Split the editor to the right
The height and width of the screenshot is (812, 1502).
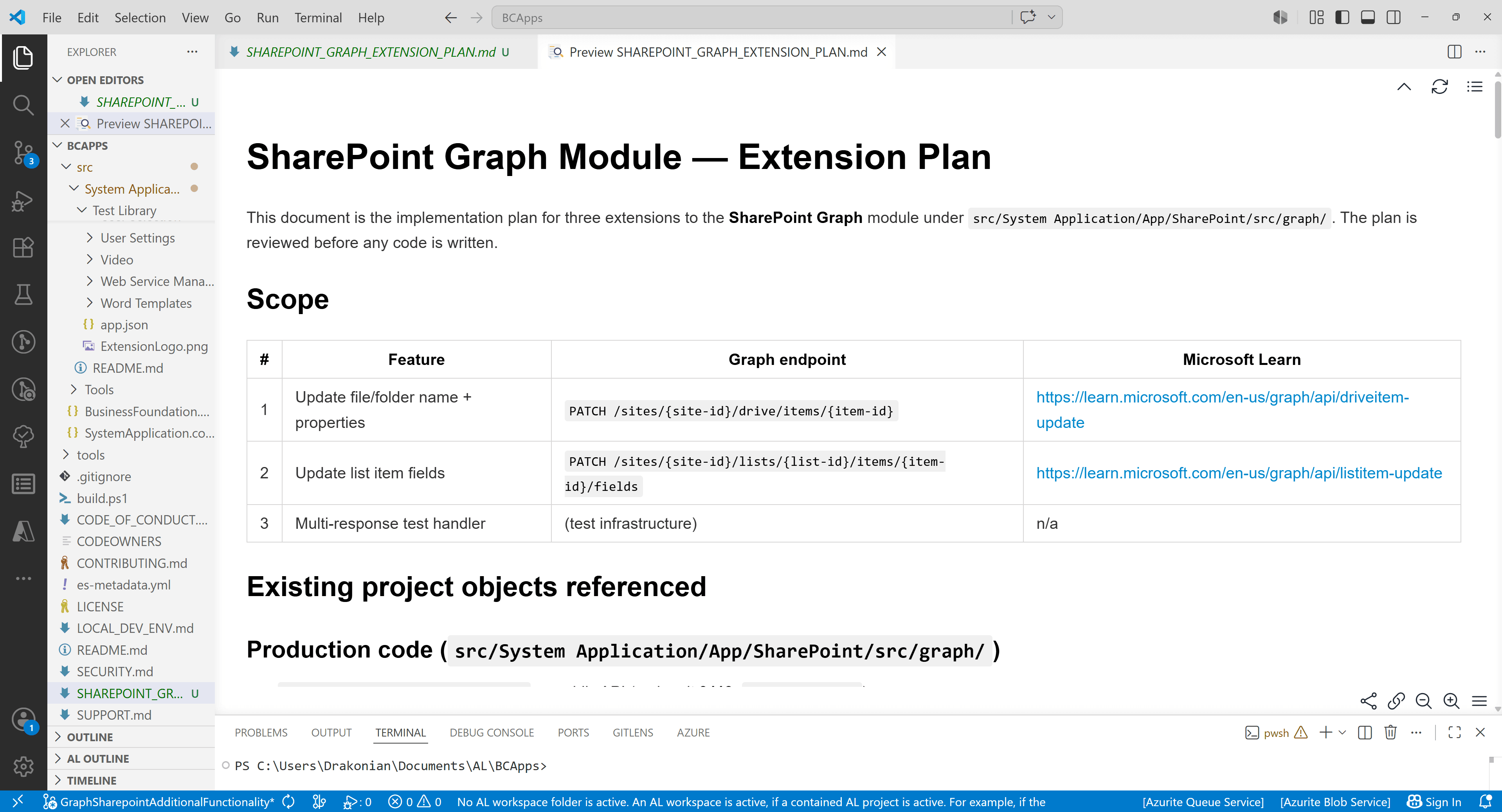click(x=1454, y=52)
